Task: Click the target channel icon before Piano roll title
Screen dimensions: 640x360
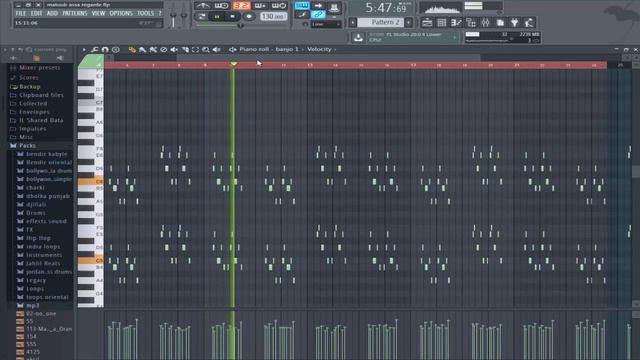Action: click(233, 49)
